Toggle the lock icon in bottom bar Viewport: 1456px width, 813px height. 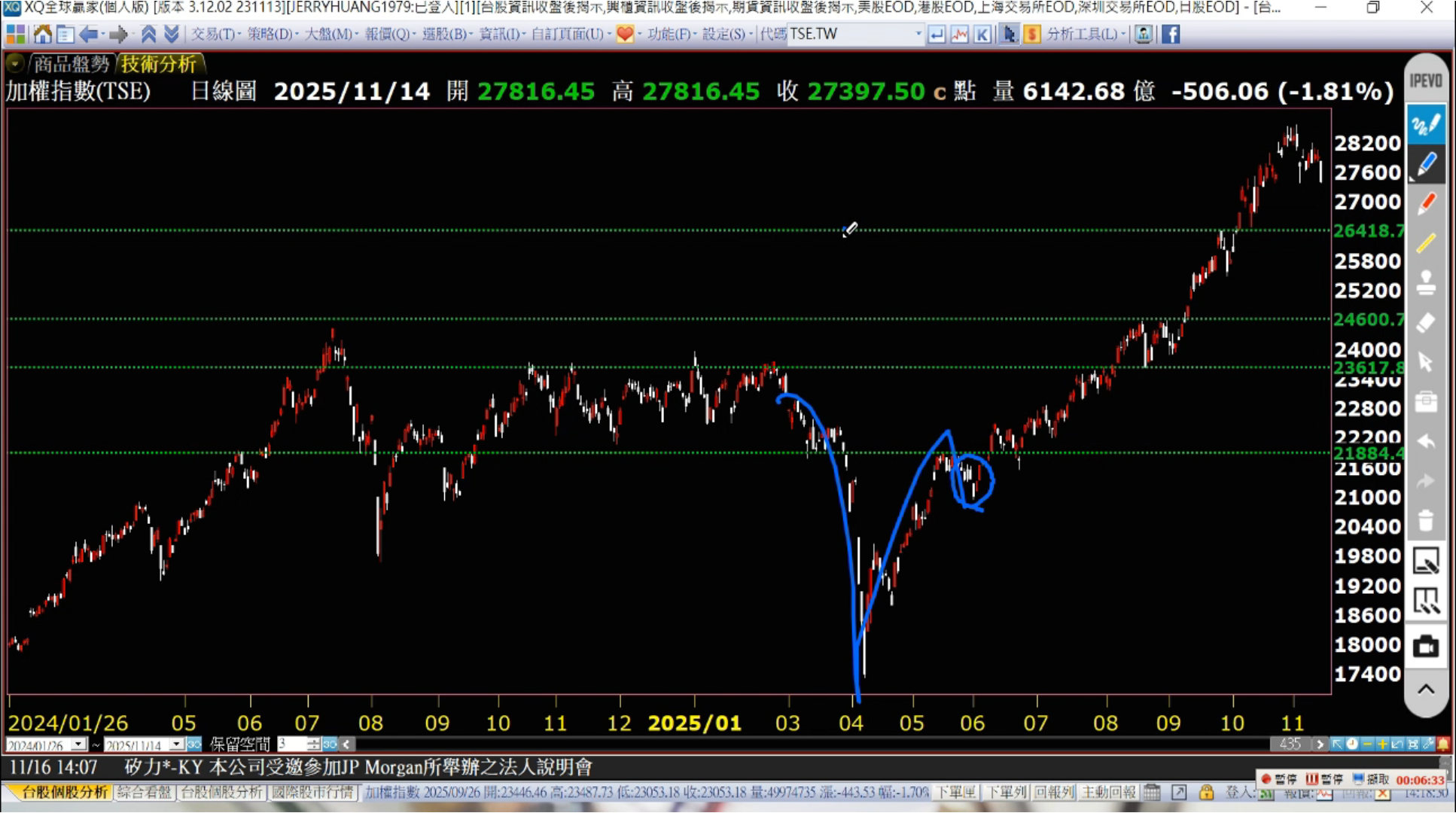1206,792
